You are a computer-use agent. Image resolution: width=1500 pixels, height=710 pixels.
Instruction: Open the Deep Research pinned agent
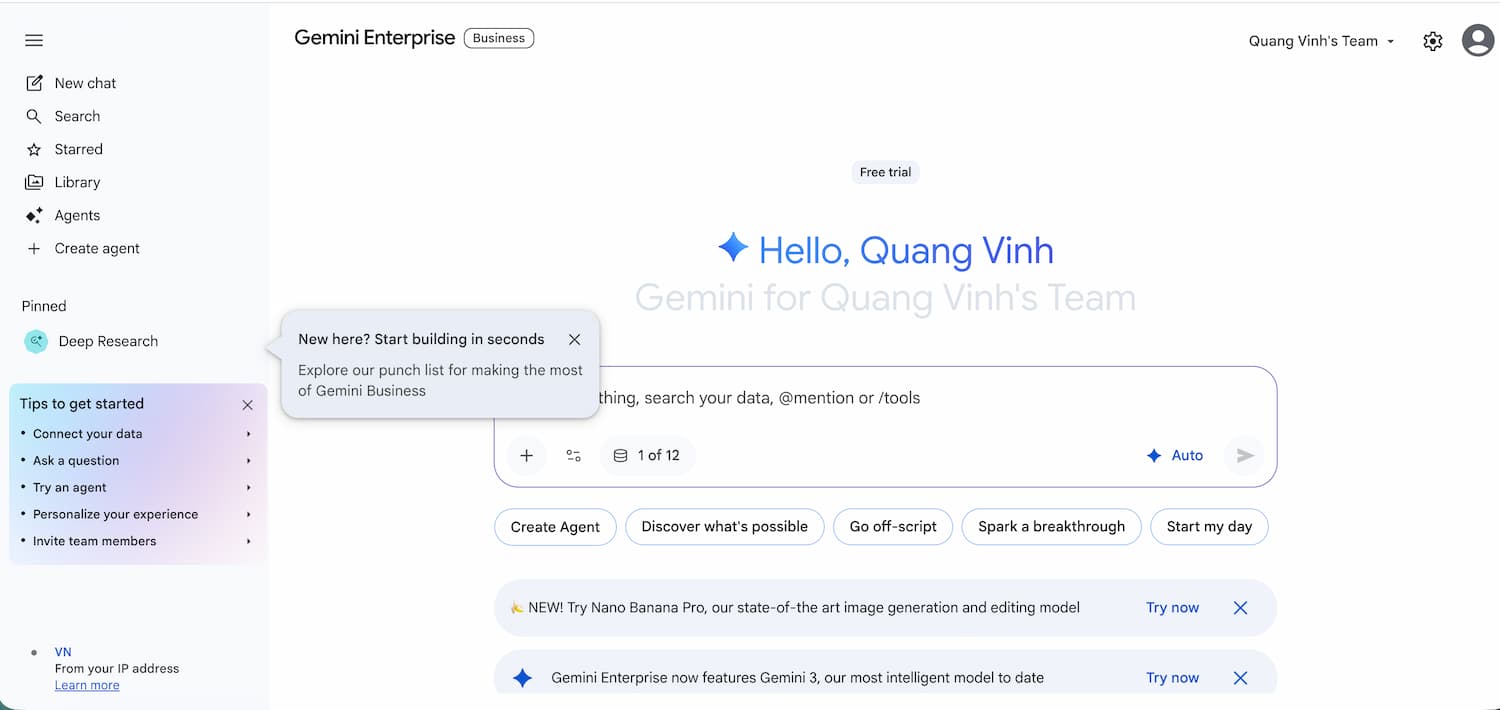(107, 342)
